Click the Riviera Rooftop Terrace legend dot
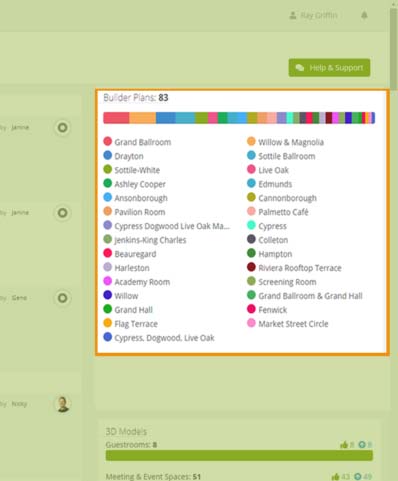The image size is (398, 481). click(251, 267)
